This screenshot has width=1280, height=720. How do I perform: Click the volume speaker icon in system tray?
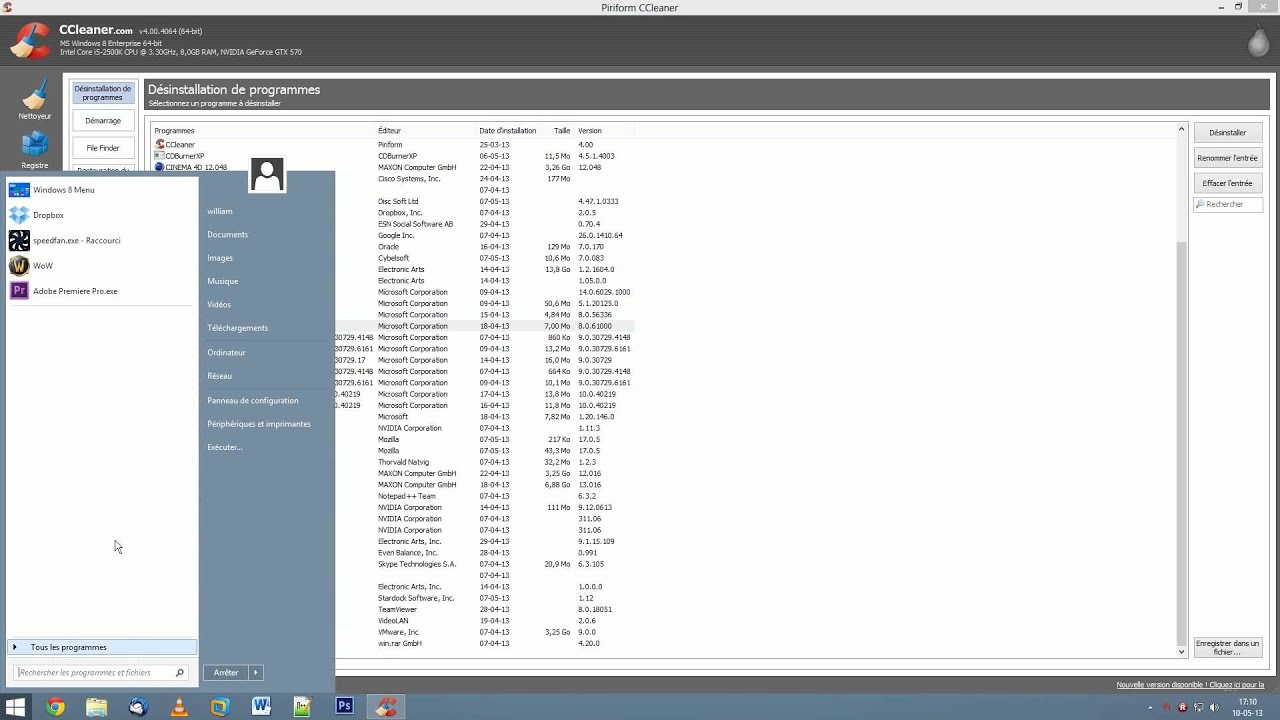click(x=1217, y=707)
